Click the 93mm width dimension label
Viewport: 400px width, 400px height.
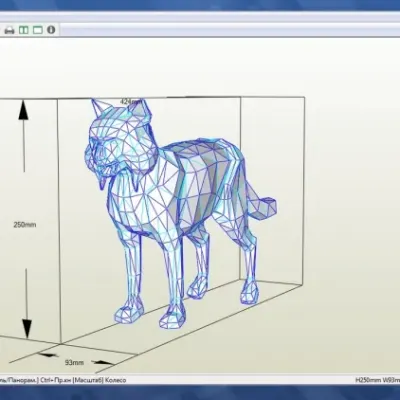[74, 362]
